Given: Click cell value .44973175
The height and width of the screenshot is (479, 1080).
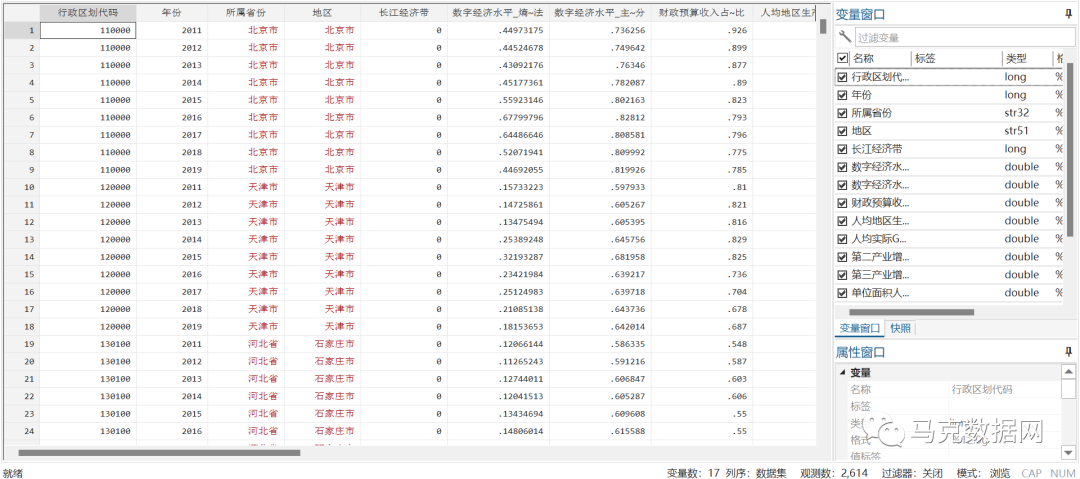Looking at the screenshot, I should [x=498, y=30].
